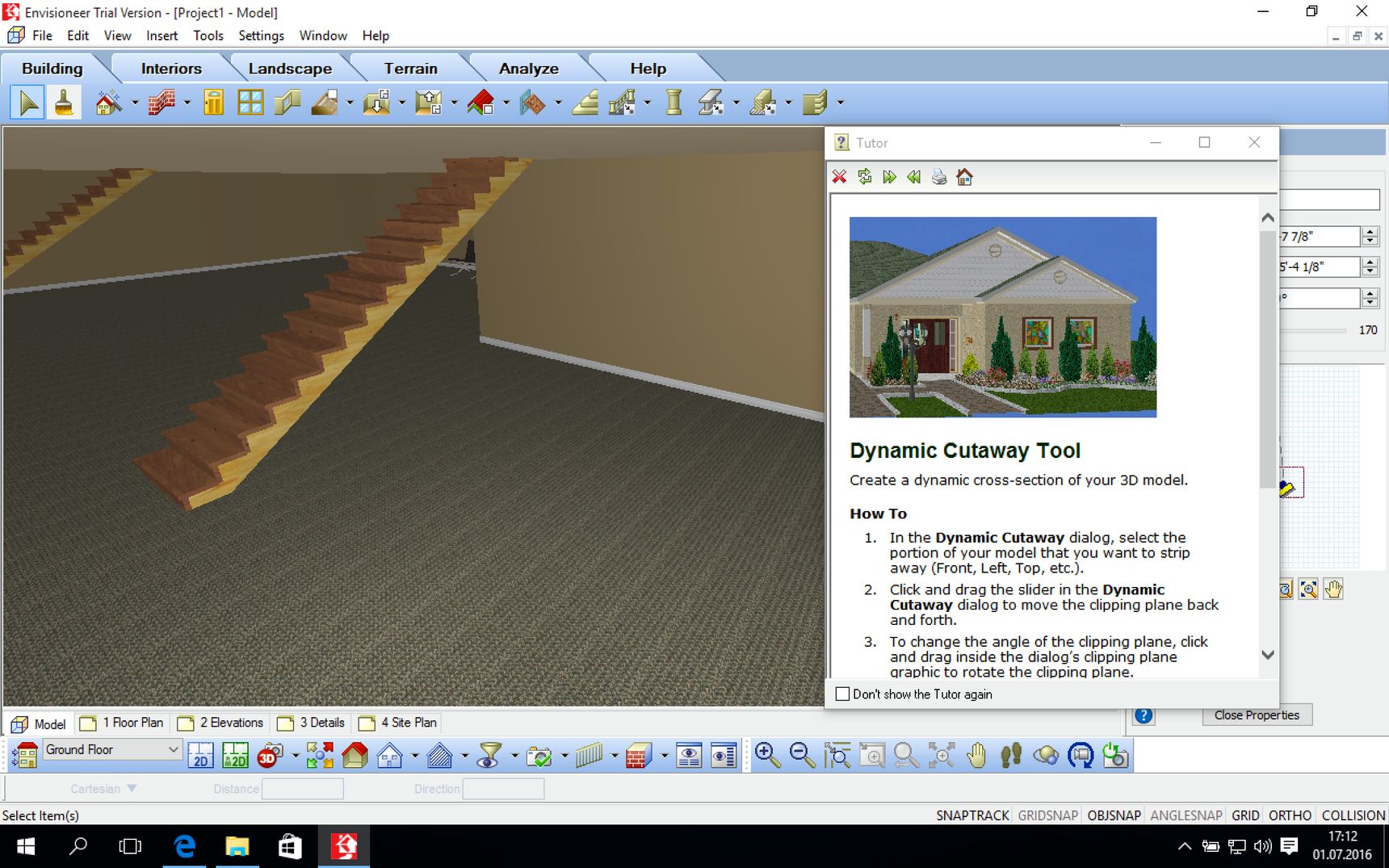Print the Tutor page
Viewport: 1389px width, 868px height.
(939, 177)
